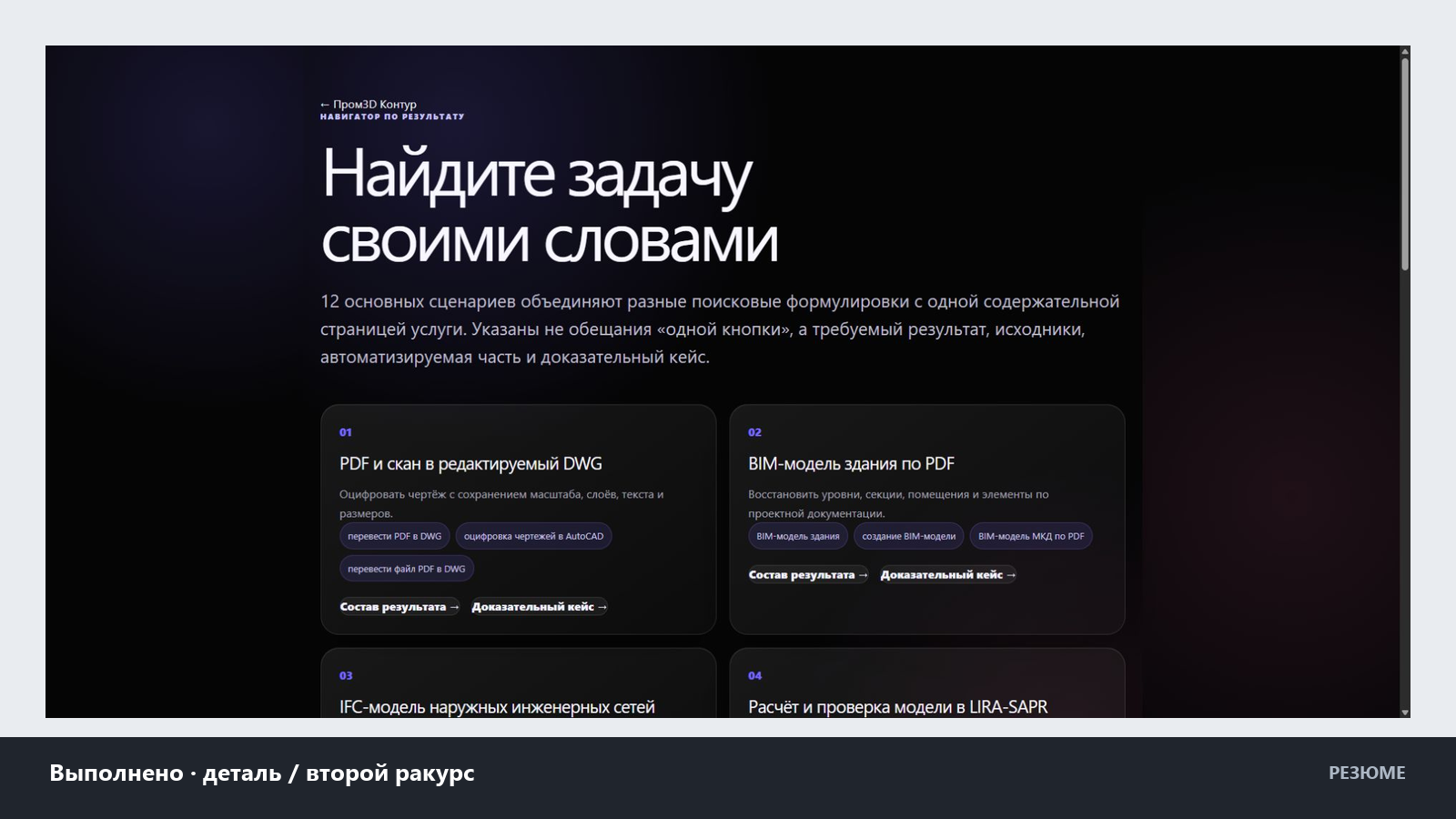Select the tag создание BIM-модели
The height and width of the screenshot is (819, 1456).
(909, 536)
